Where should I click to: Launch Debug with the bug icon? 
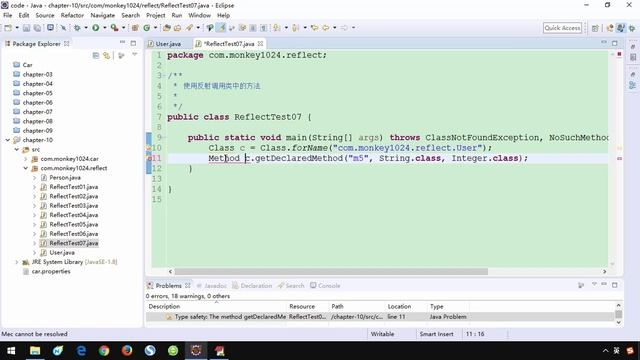pos(77,28)
